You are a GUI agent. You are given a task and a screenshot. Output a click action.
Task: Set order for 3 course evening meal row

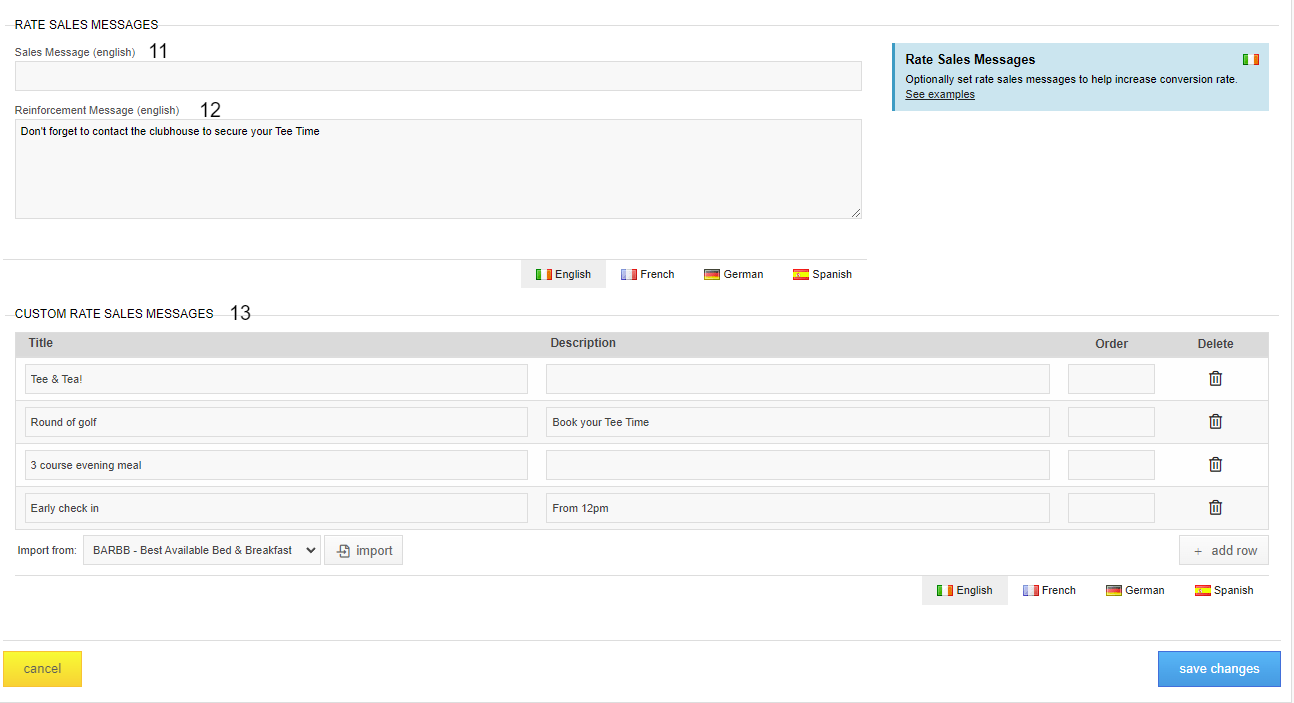click(1111, 465)
